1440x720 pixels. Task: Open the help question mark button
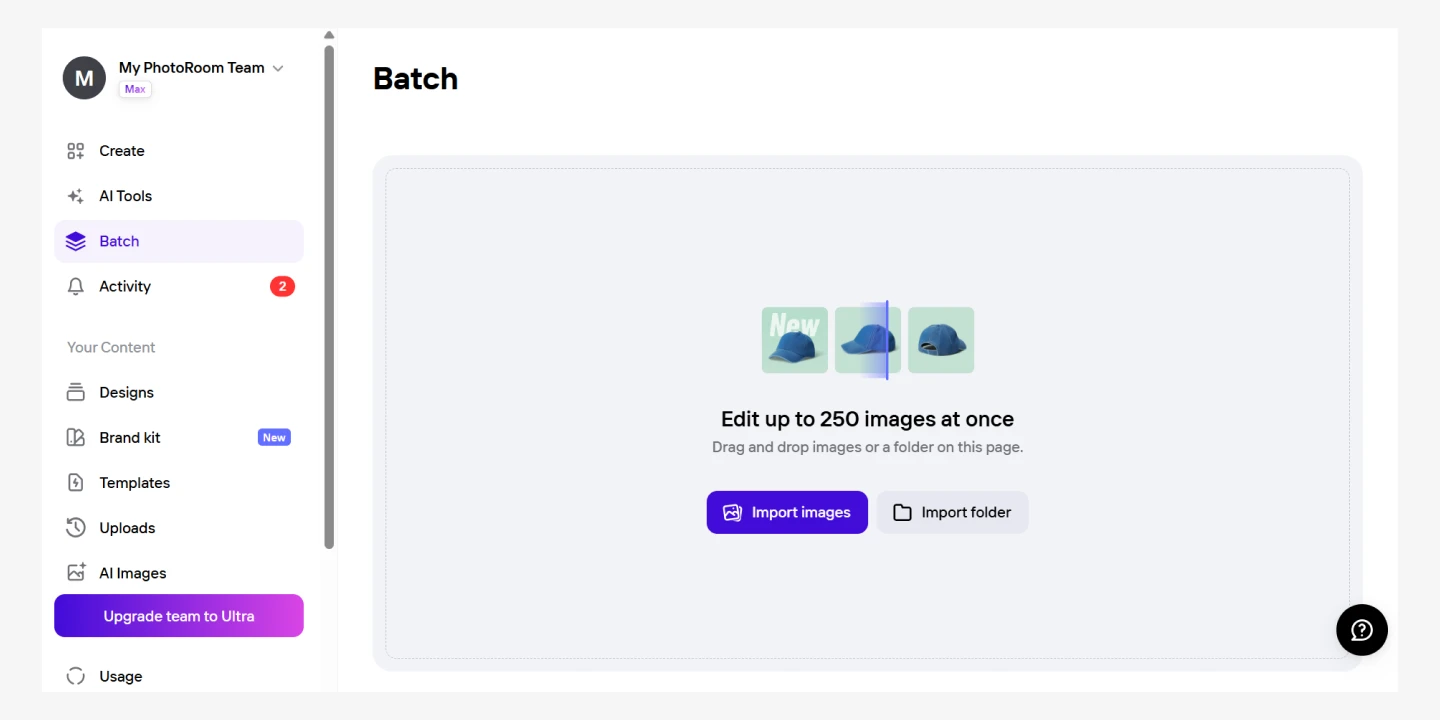1361,630
